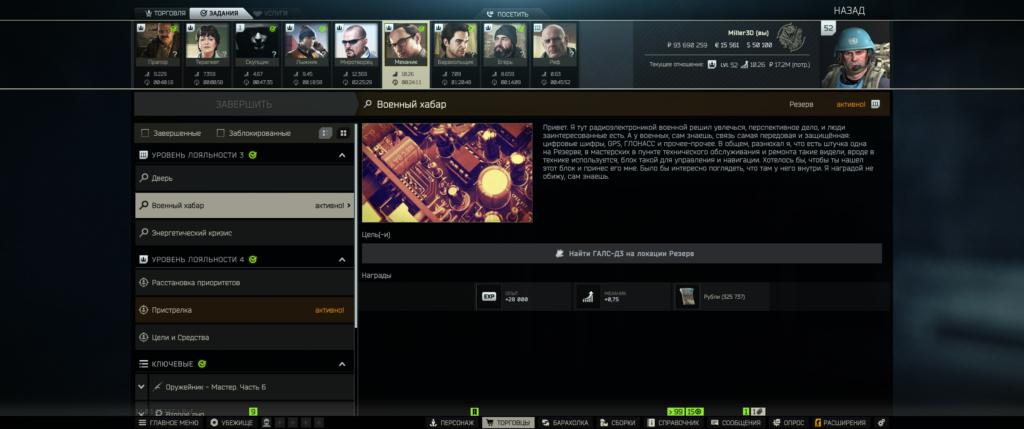Image resolution: width=1024 pixels, height=429 pixels.
Task: Collapse the Ключевые quests section
Action: 342,364
